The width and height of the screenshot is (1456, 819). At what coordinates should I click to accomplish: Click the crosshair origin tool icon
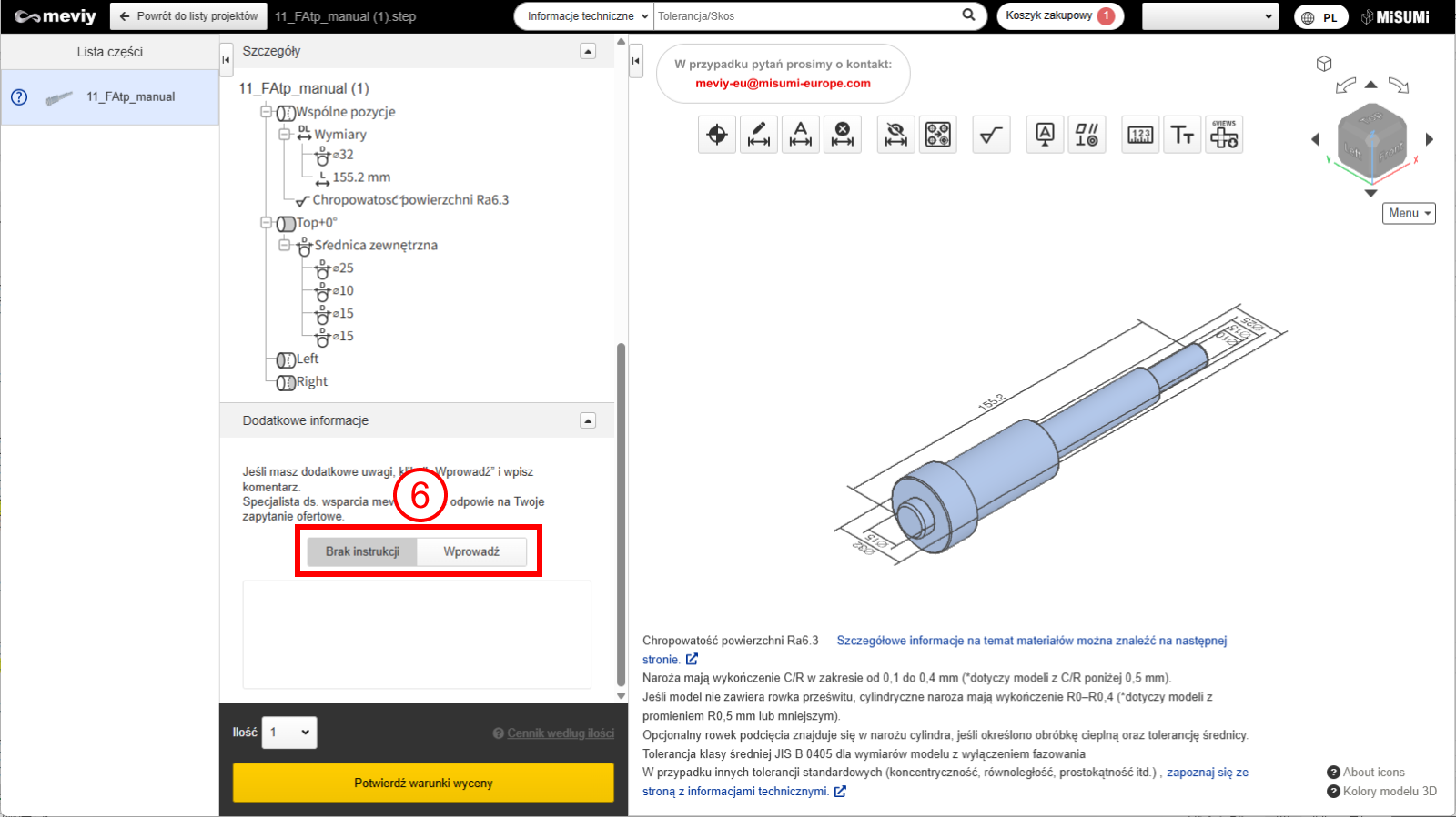click(x=717, y=136)
